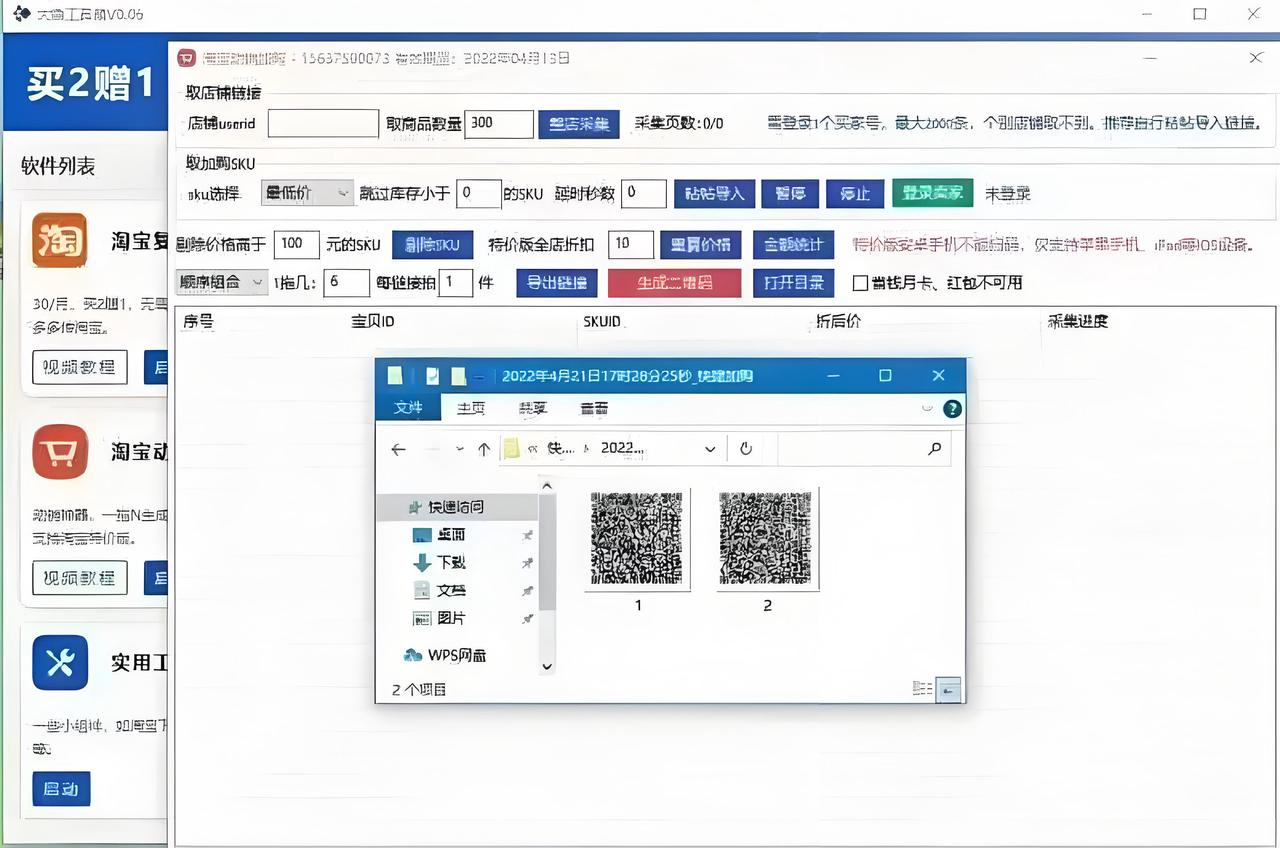Screen dimensions: 1280x848
Task: Click the orange Taobao app icon in software list
Action: click(60, 240)
